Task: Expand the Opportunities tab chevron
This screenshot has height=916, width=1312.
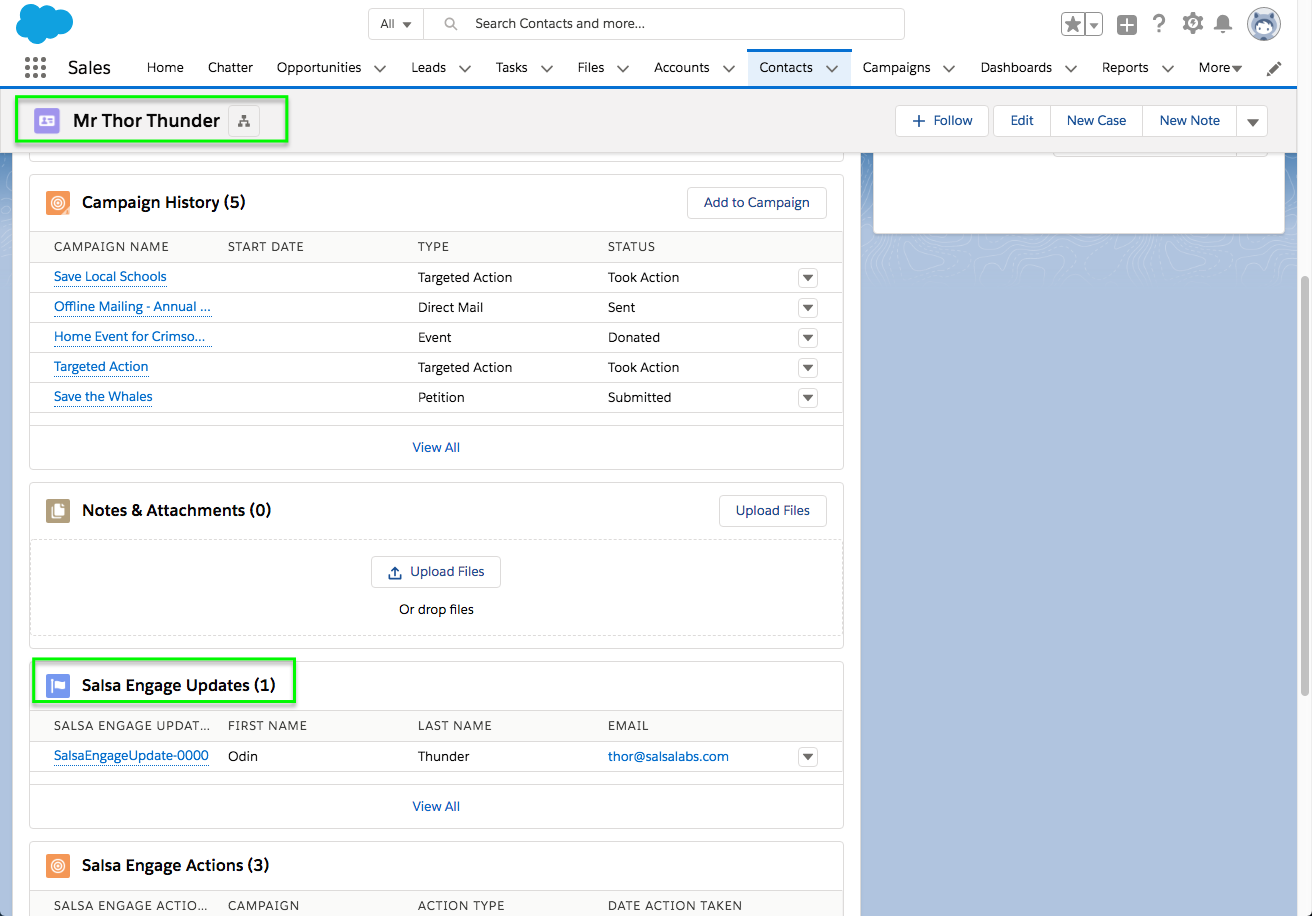Action: [x=380, y=68]
